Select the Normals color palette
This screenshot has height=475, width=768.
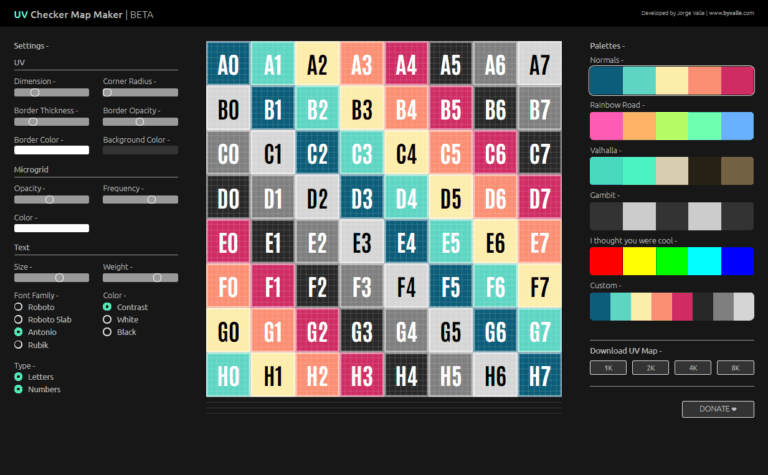[671, 80]
